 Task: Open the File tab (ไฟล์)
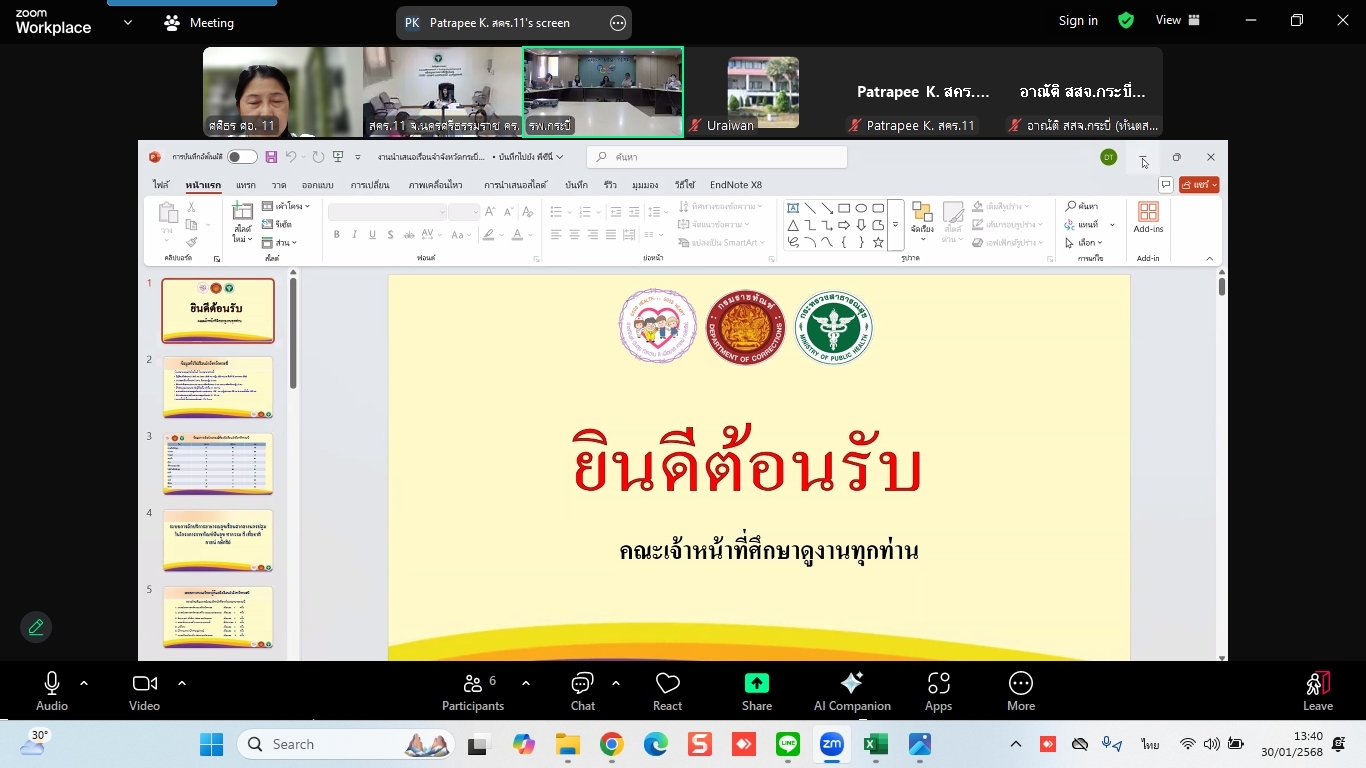160,185
